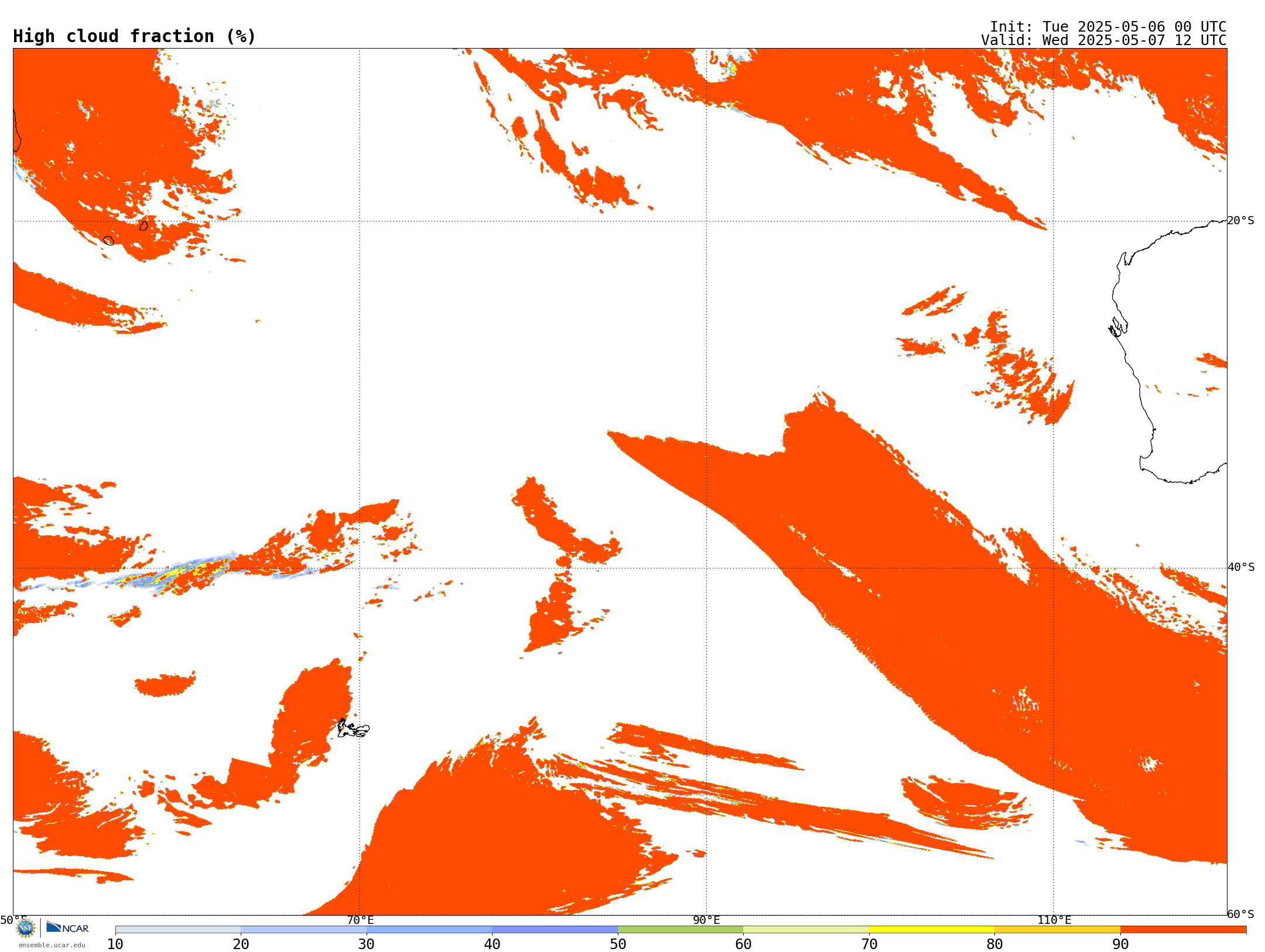Click the 50–60 green colorbar segment
This screenshot has height=952, width=1265.
pos(681,930)
